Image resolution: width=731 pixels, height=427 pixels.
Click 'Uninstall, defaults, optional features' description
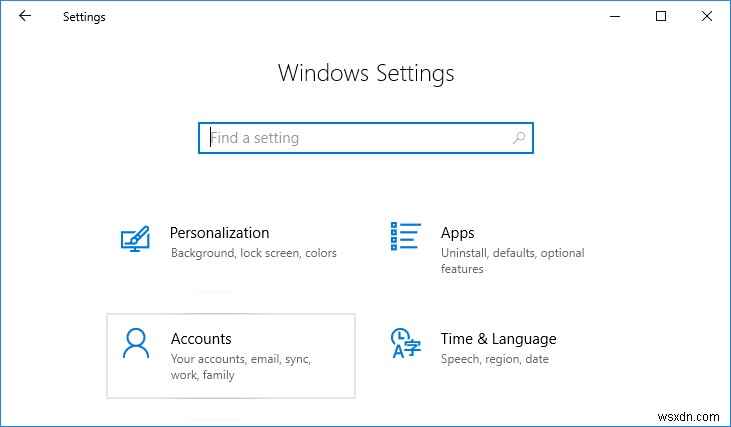(x=512, y=261)
